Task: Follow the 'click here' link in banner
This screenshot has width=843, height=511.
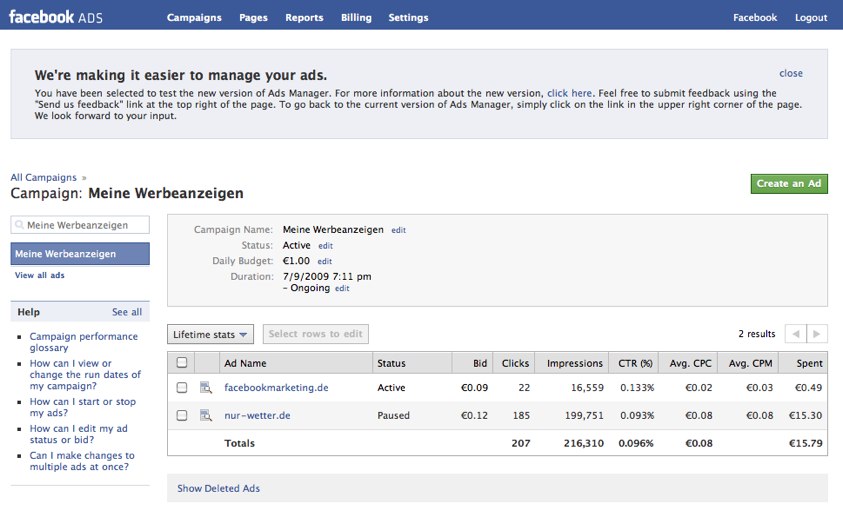Action: (x=569, y=93)
